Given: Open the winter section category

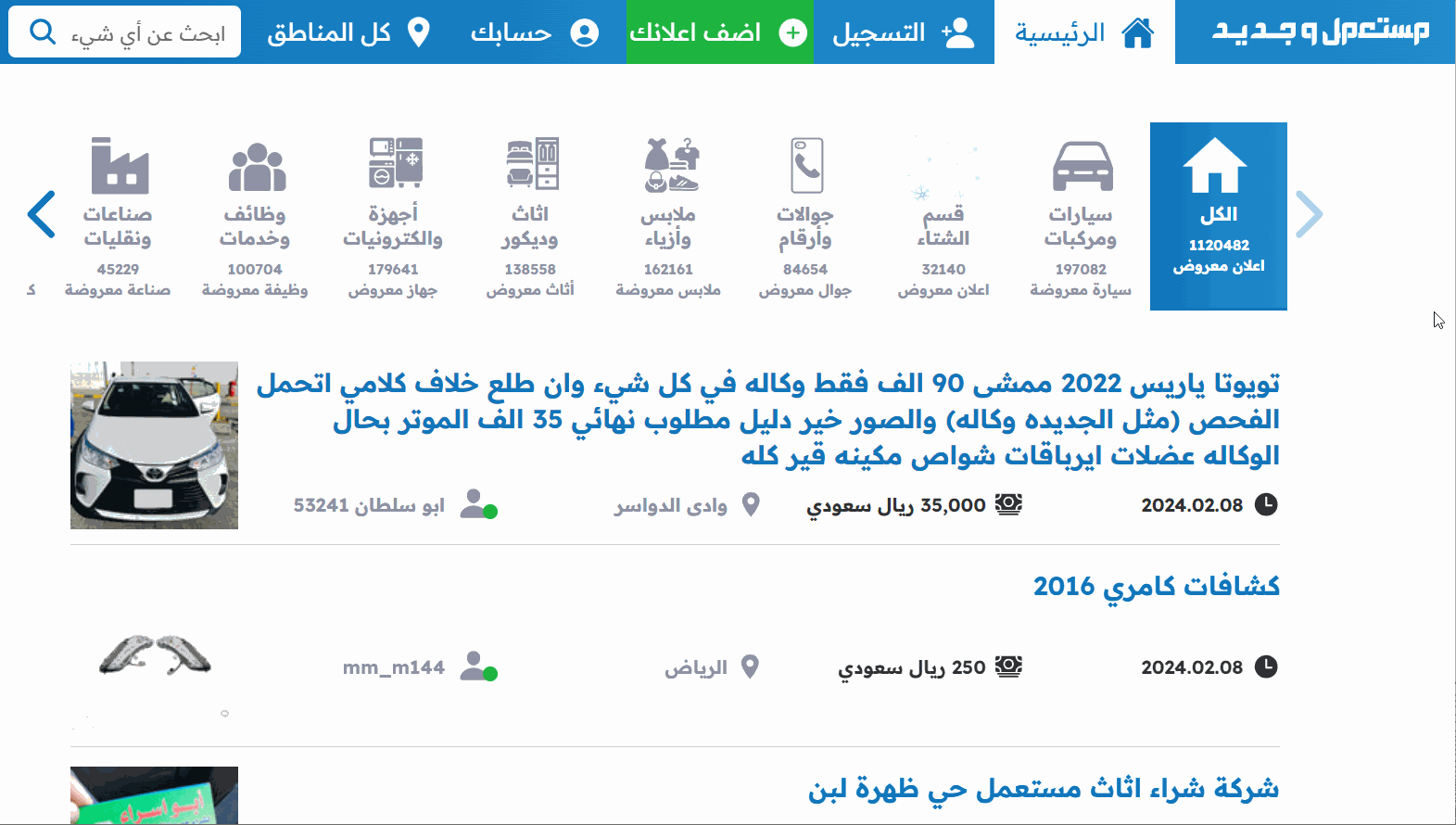Looking at the screenshot, I should [x=943, y=226].
